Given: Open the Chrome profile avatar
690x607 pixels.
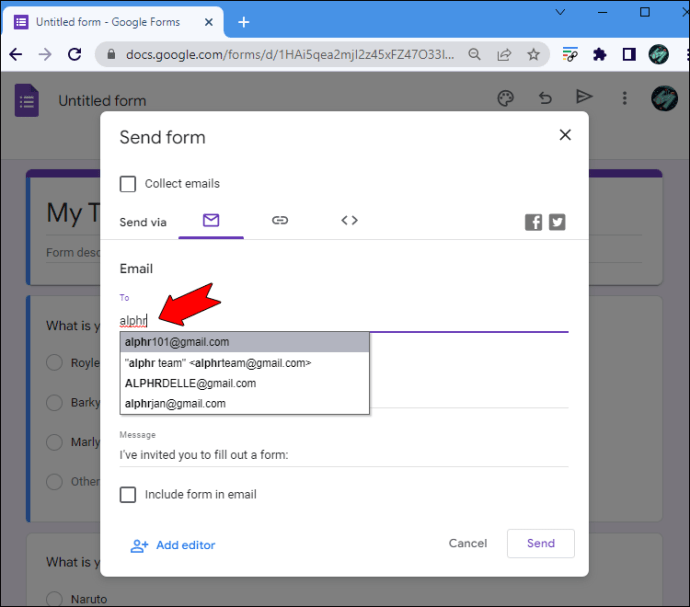Looking at the screenshot, I should (x=658, y=55).
